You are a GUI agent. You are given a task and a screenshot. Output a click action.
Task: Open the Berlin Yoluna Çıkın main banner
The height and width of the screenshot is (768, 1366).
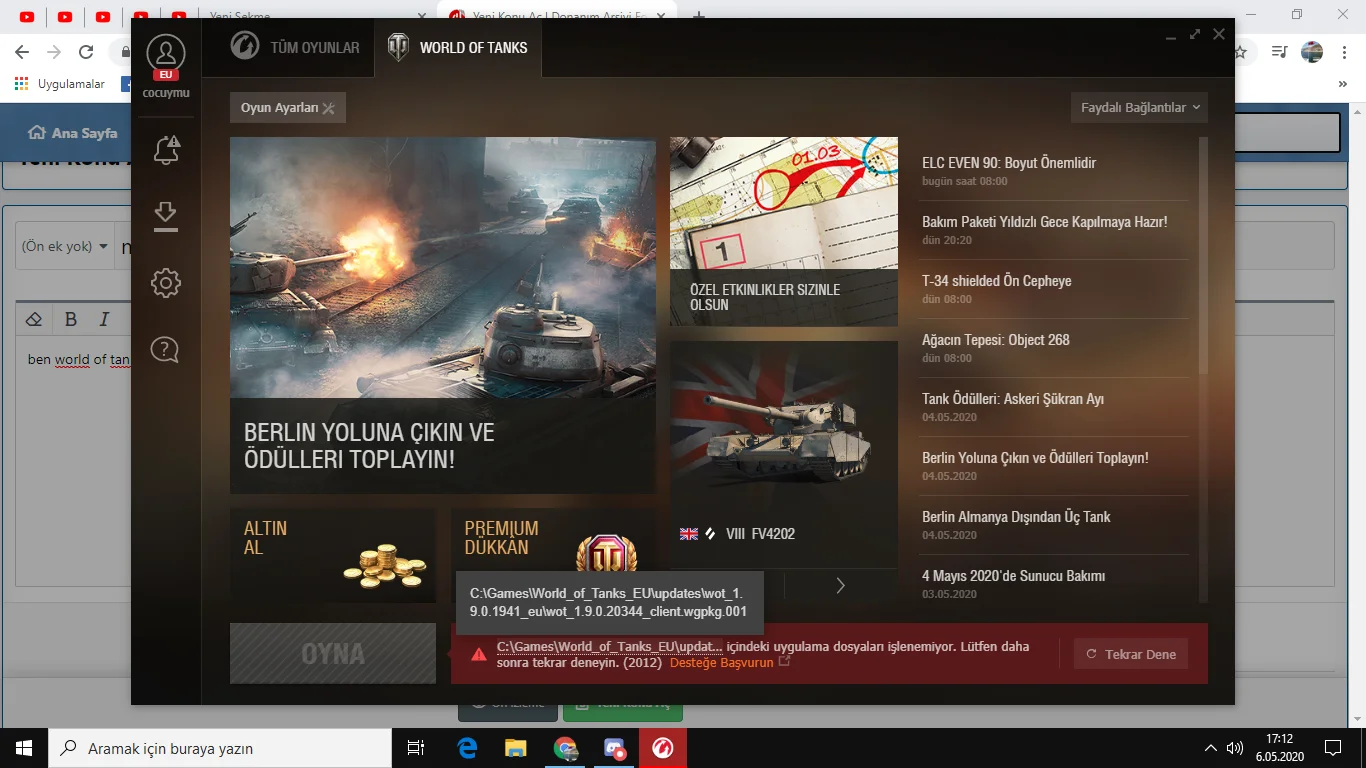[x=443, y=315]
